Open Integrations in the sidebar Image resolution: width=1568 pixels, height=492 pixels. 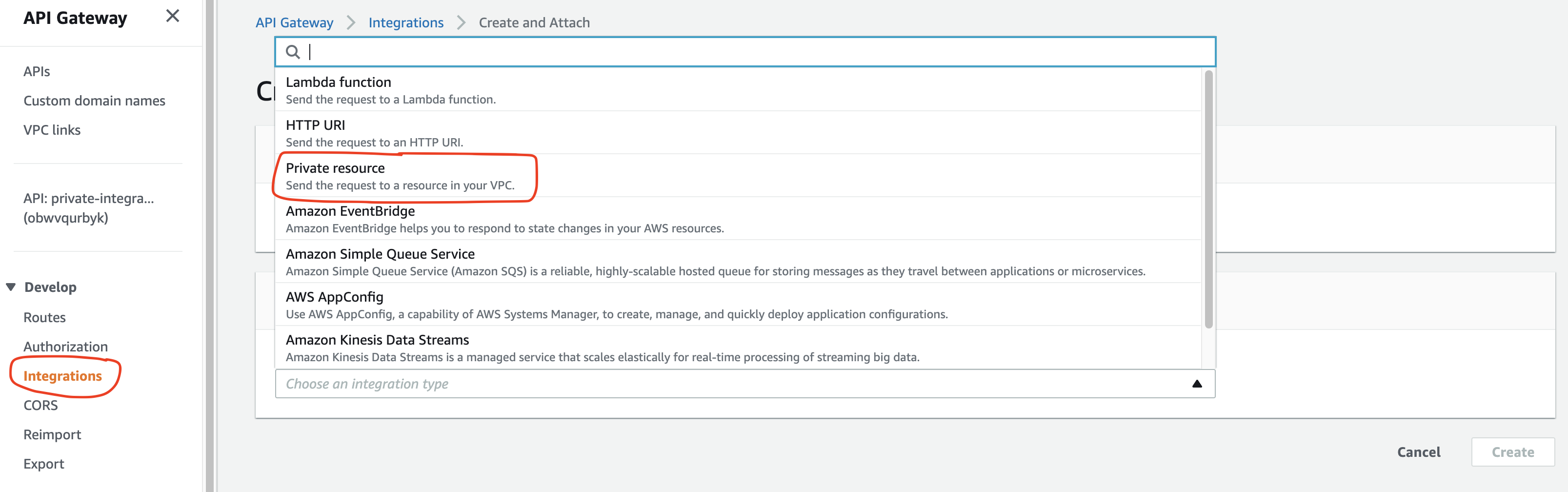[x=63, y=376]
